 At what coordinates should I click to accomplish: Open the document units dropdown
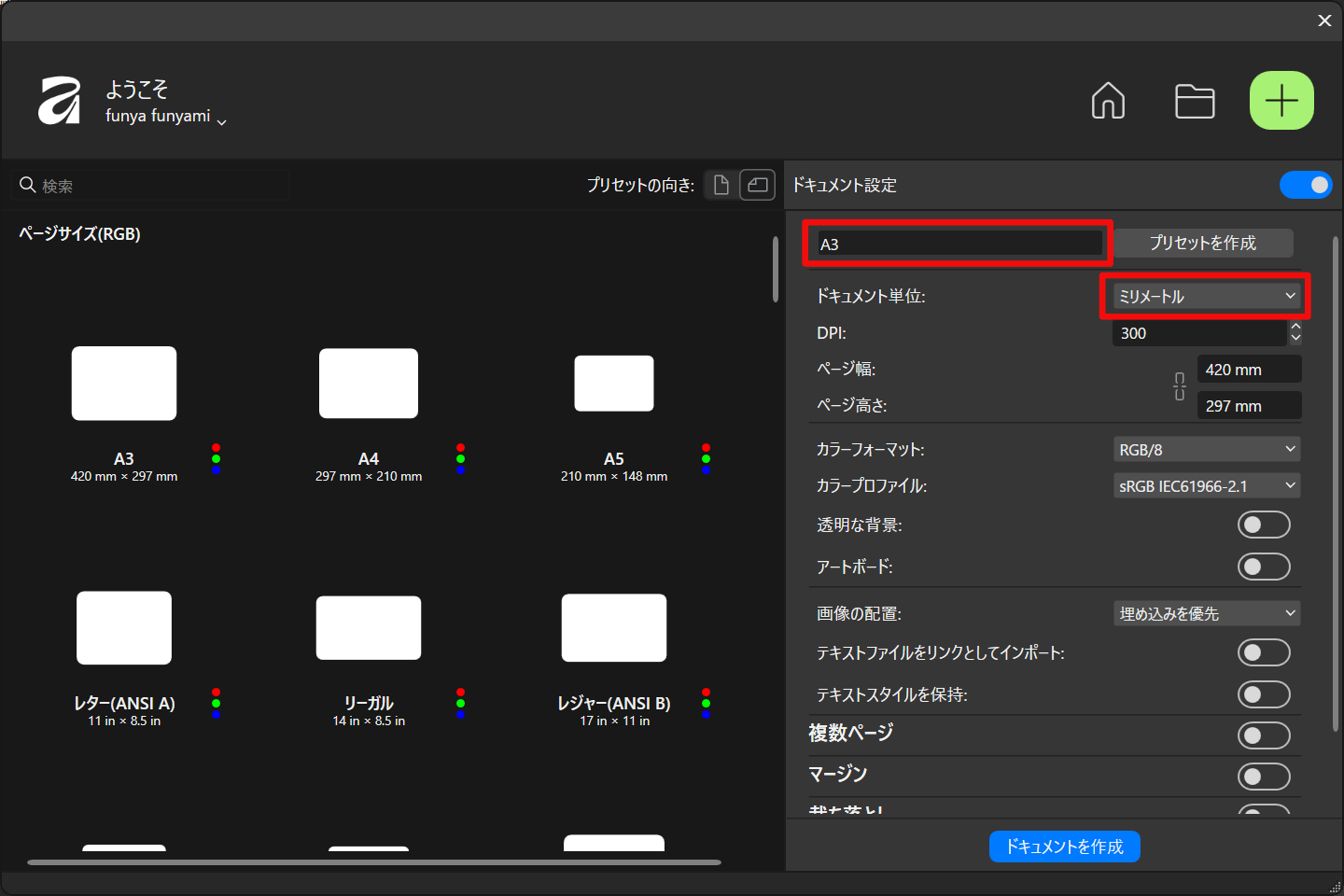click(1206, 296)
